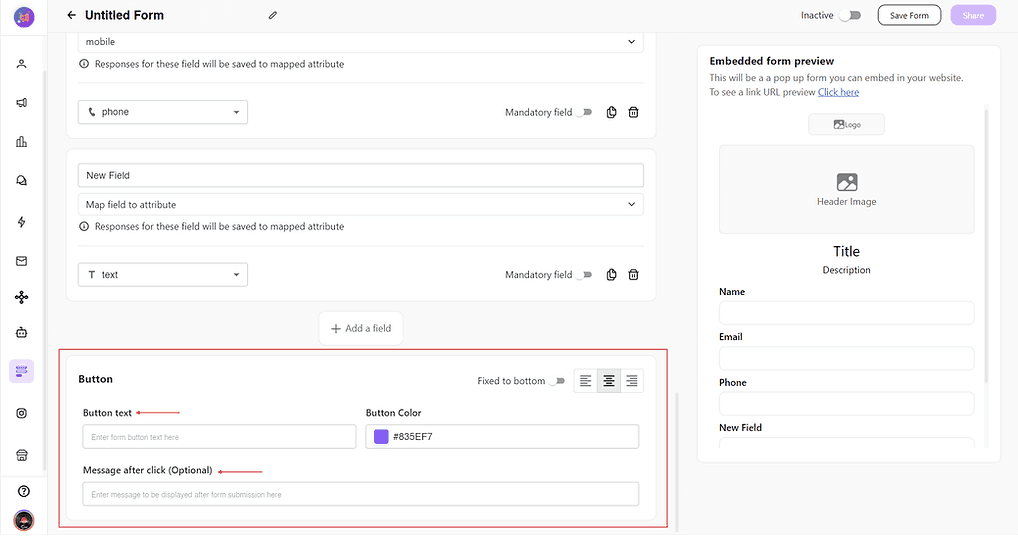Open the purple button color swatch
Image resolution: width=1018 pixels, height=536 pixels.
[x=381, y=437]
